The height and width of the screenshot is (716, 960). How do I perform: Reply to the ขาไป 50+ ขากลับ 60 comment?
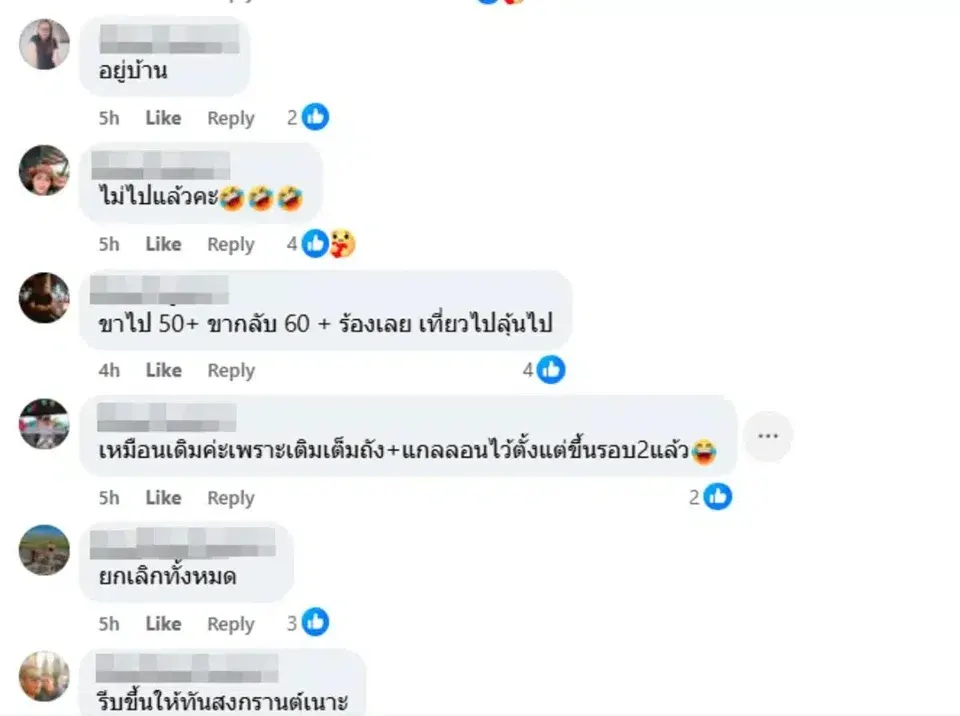coord(231,371)
